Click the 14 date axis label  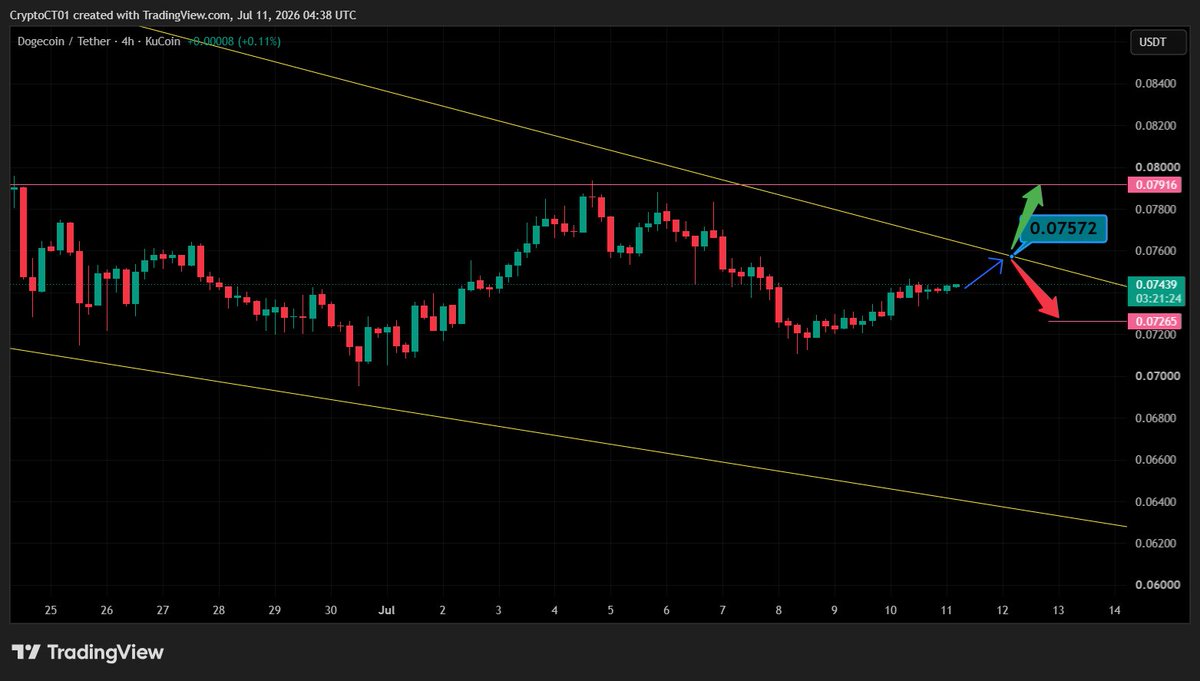click(1114, 609)
